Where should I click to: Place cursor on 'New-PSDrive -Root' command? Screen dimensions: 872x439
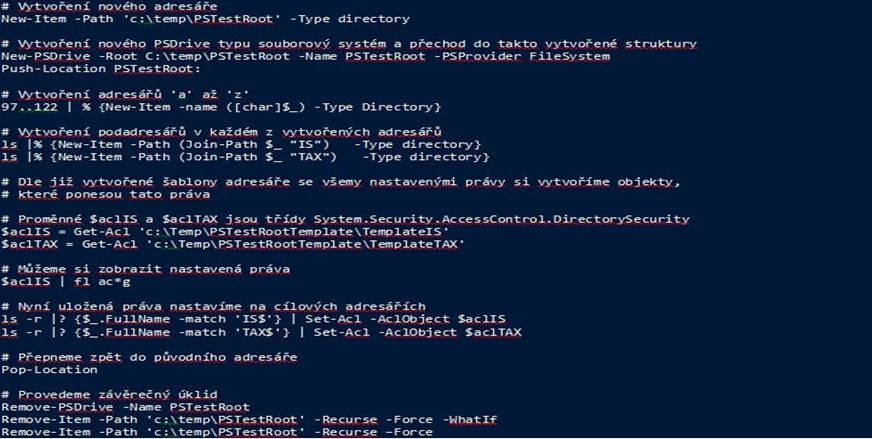70,56
